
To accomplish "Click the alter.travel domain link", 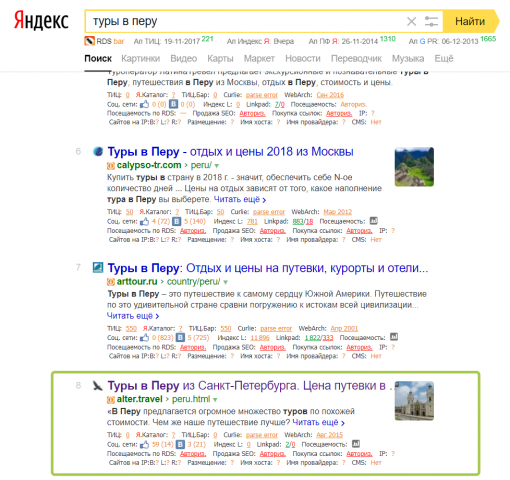I will click(x=140, y=399).
